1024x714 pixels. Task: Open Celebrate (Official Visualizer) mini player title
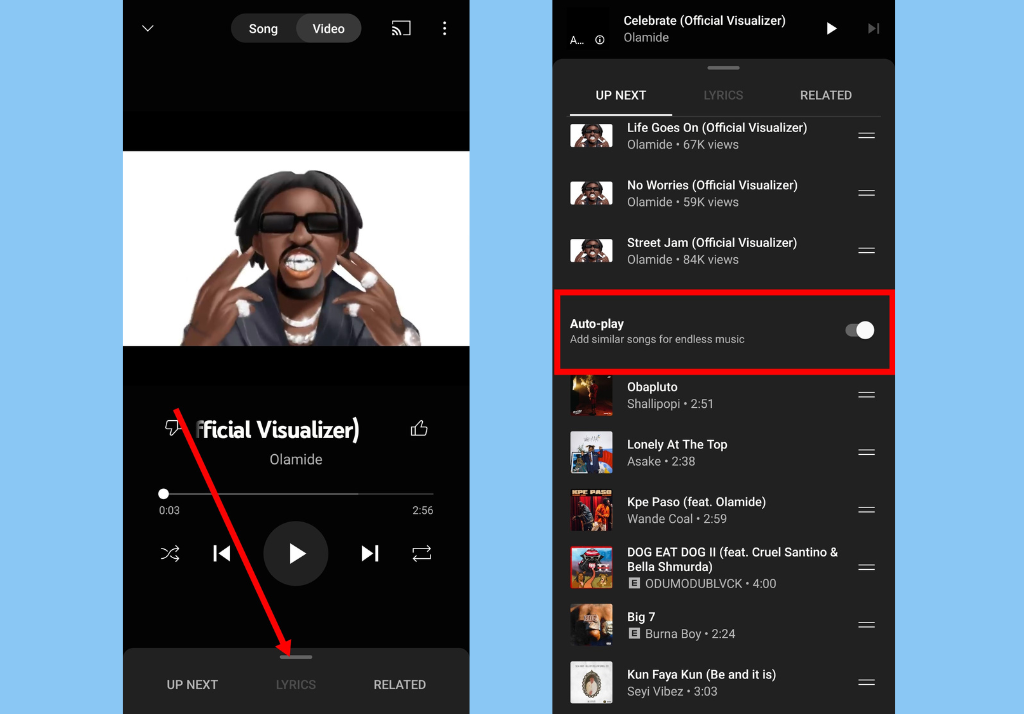pyautogui.click(x=704, y=20)
